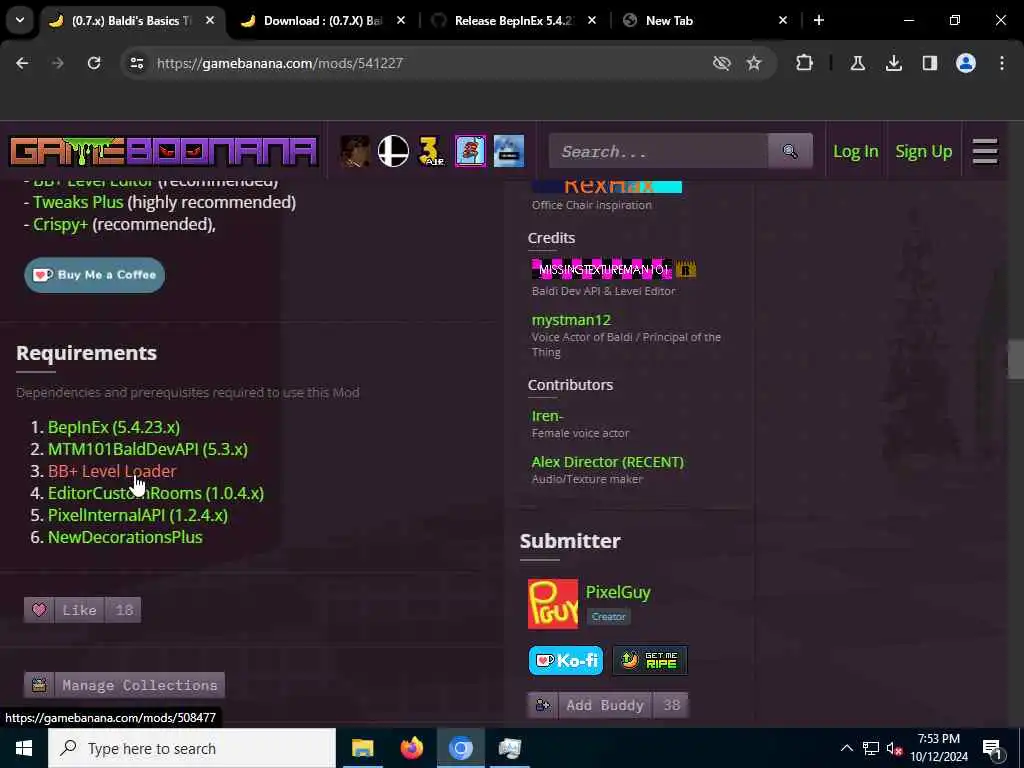Open site information icon in address bar
The width and height of the screenshot is (1024, 768).
pyautogui.click(x=136, y=63)
